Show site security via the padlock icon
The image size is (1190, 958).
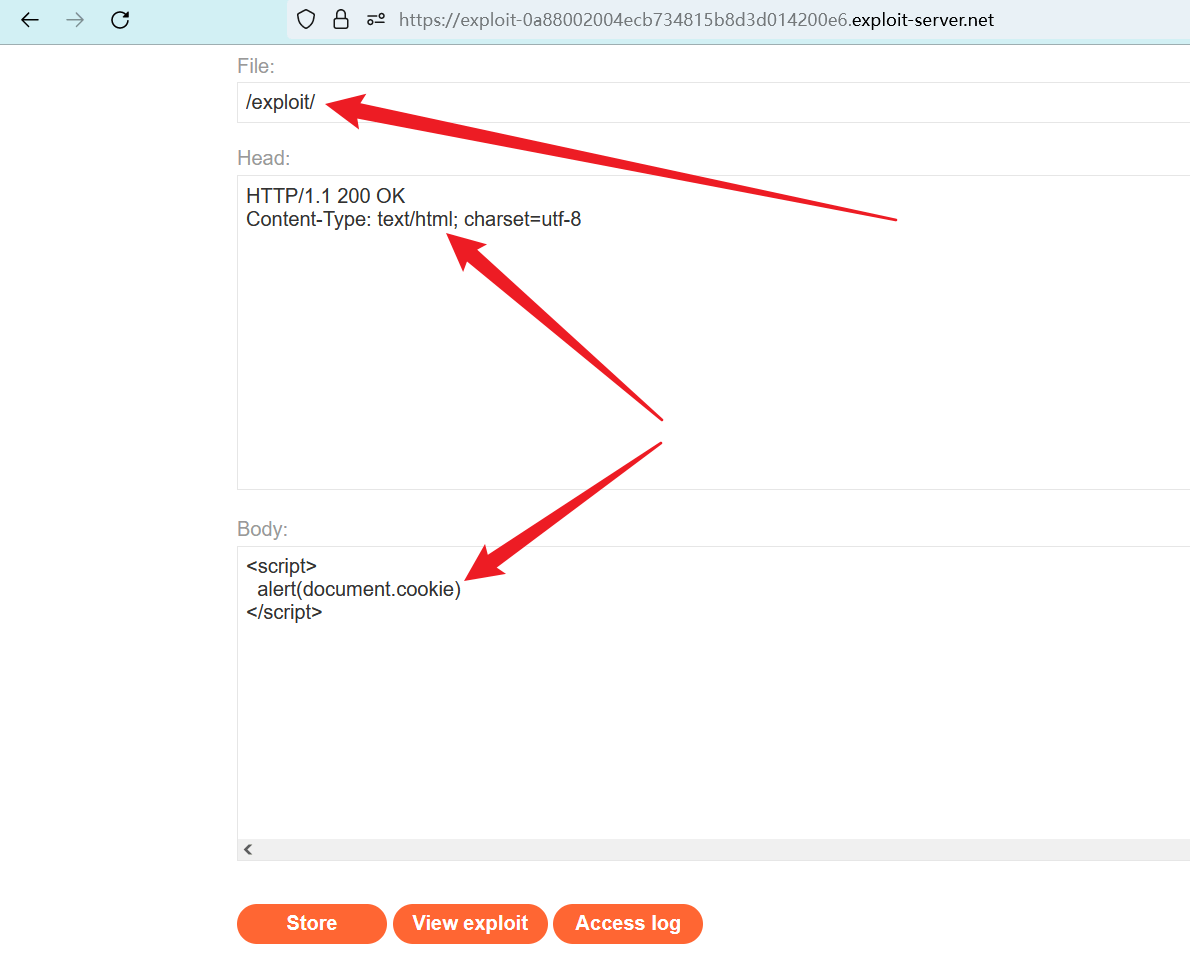point(341,20)
